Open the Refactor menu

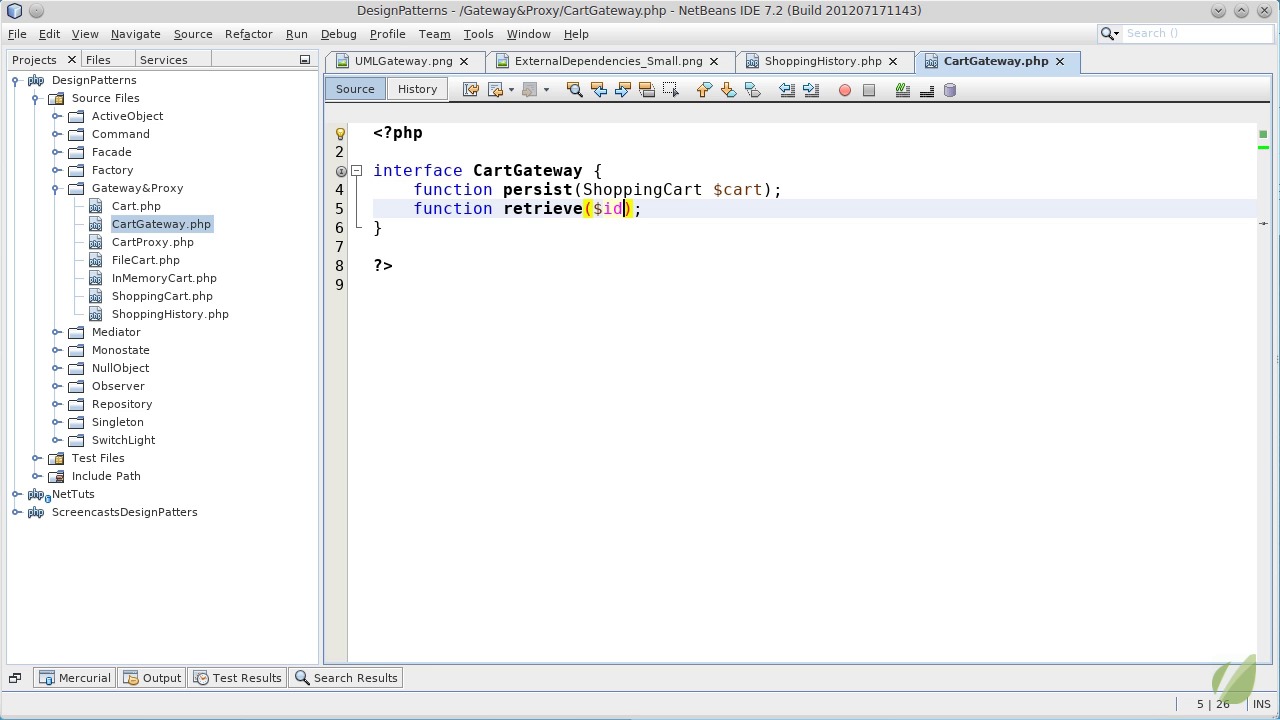click(249, 34)
